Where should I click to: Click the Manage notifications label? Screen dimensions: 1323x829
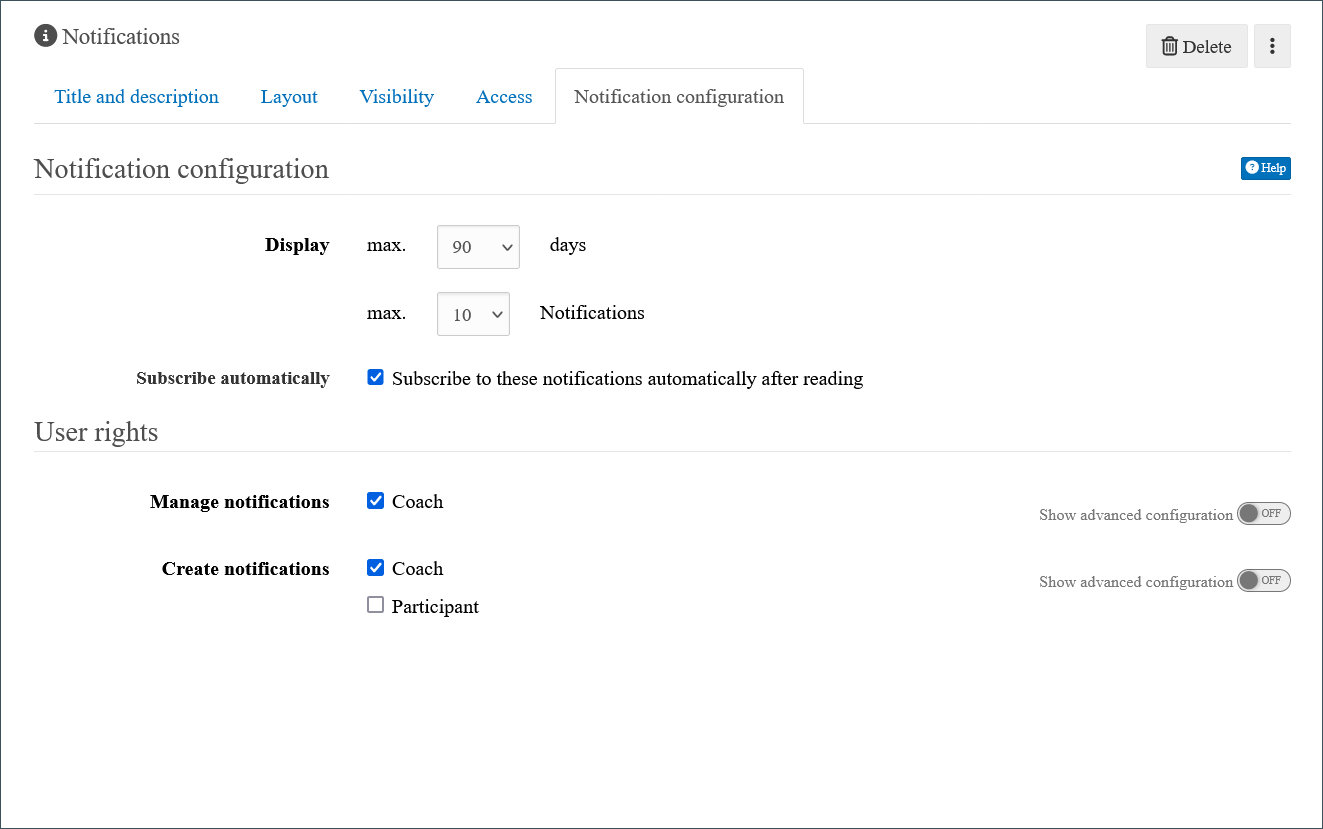[239, 502]
